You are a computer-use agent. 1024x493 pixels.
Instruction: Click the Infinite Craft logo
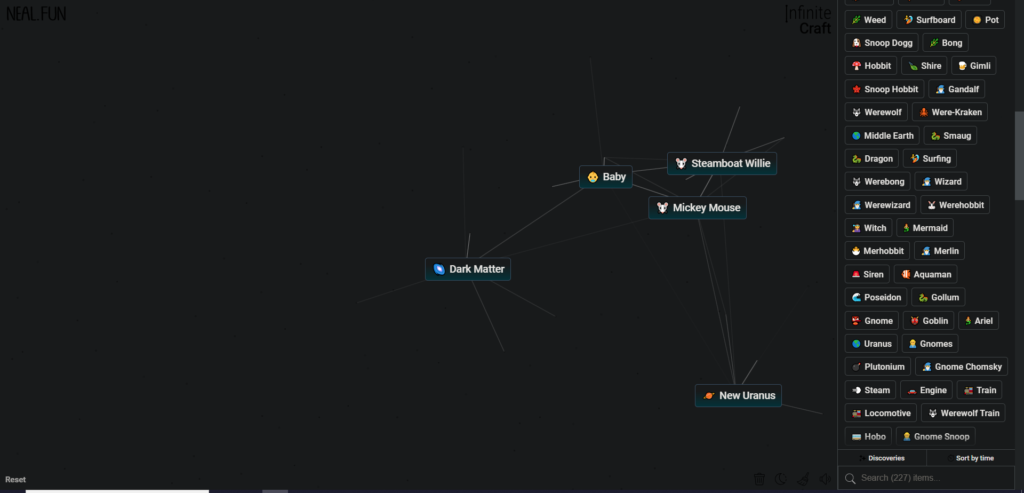pos(808,20)
